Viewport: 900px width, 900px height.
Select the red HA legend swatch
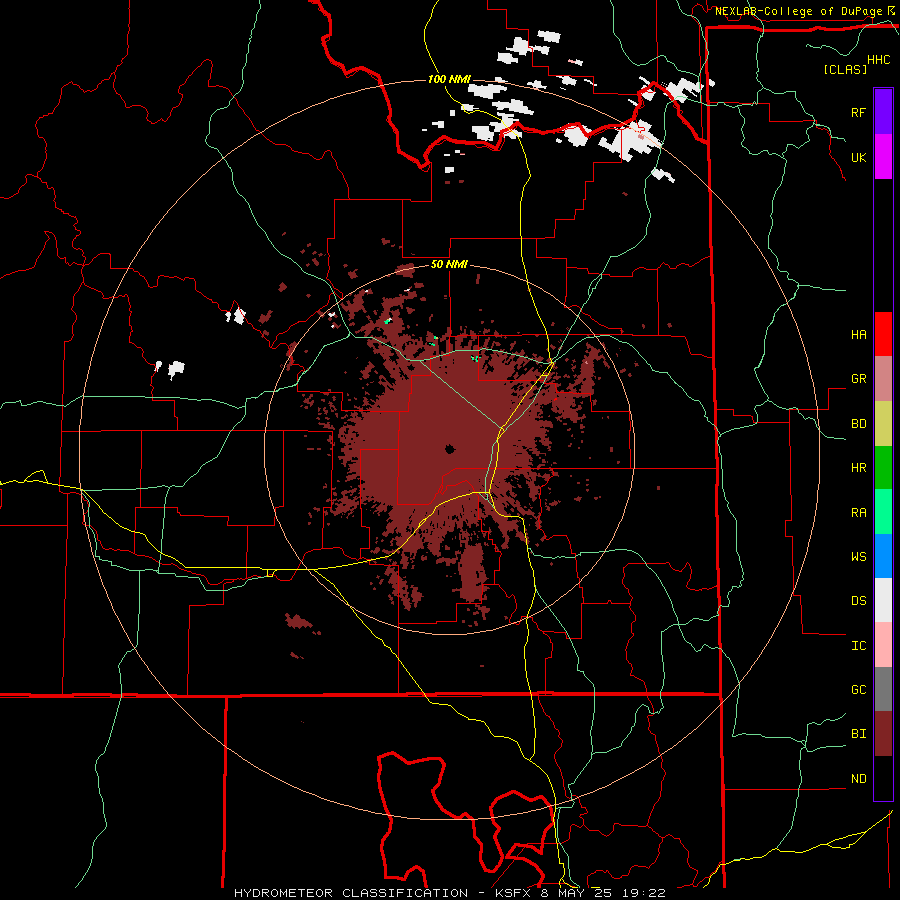[883, 334]
